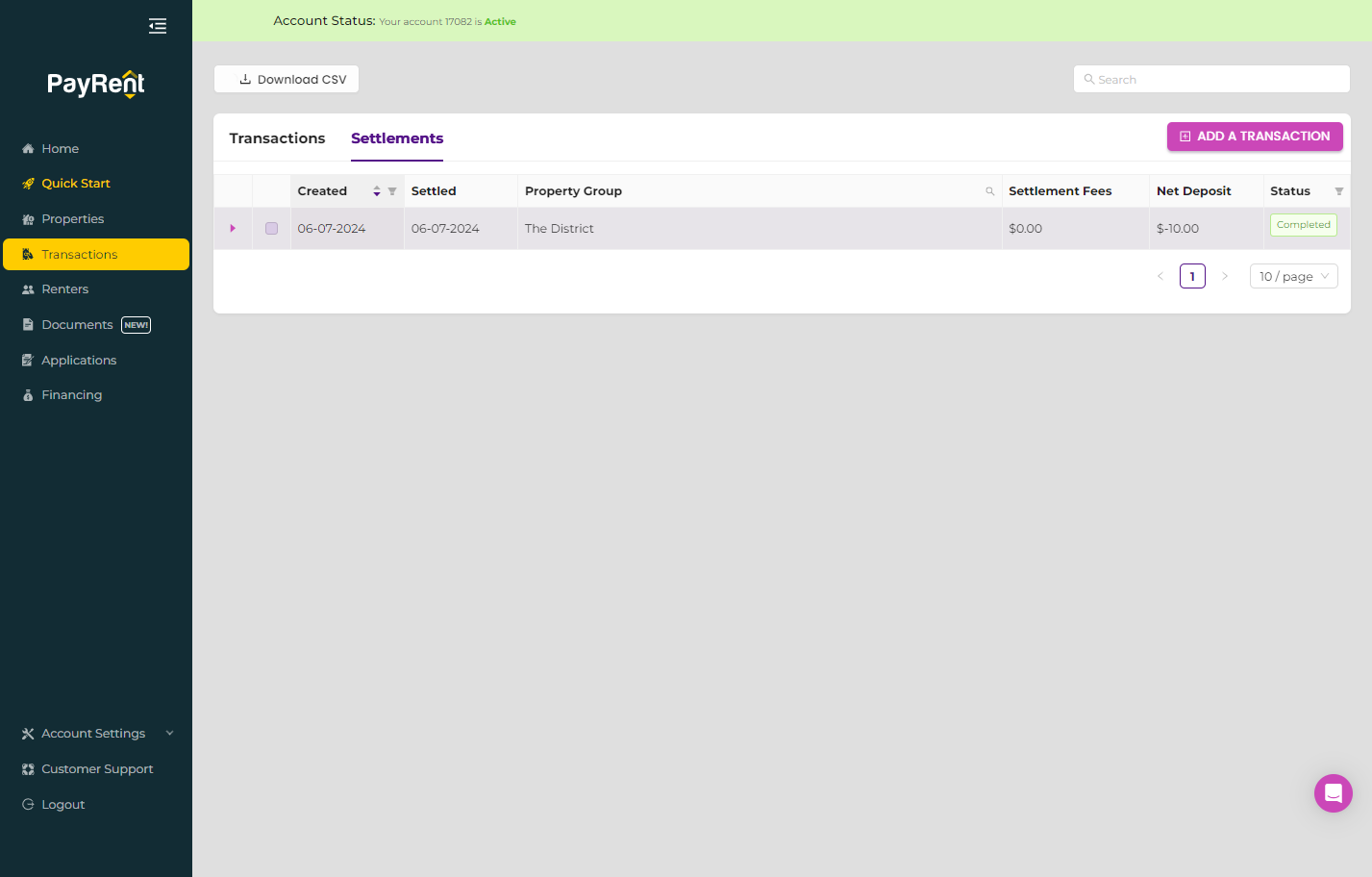Image resolution: width=1372 pixels, height=877 pixels.
Task: Go to previous page arrow
Action: [x=1160, y=276]
